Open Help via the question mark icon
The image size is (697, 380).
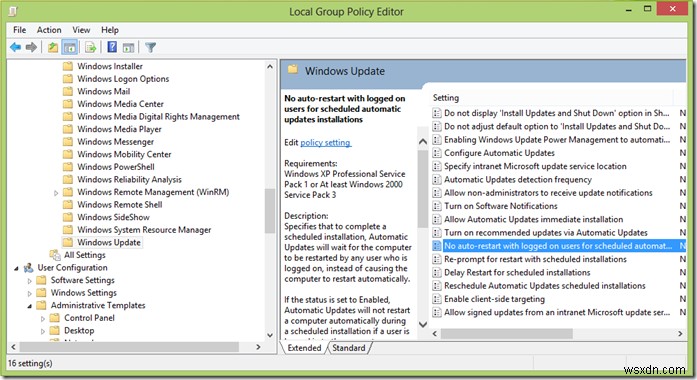112,47
